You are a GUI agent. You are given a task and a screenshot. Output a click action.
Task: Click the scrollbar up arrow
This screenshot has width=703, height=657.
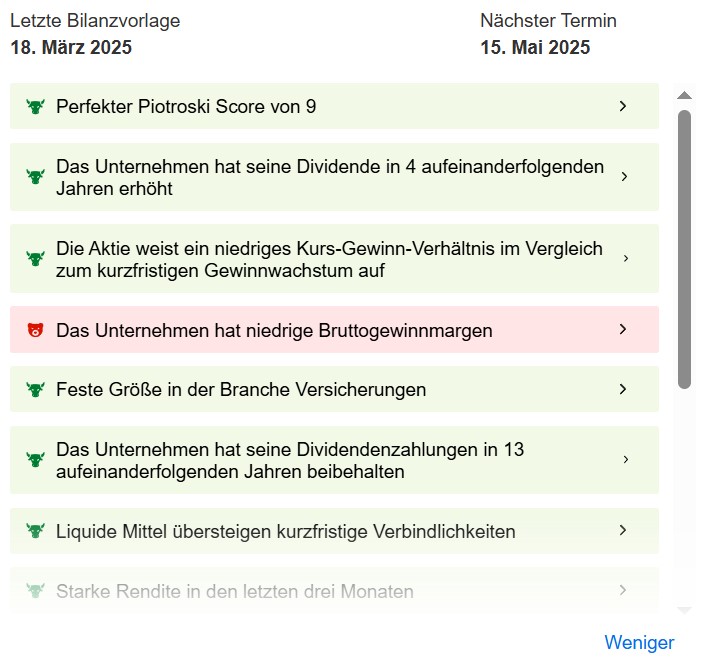coord(685,96)
